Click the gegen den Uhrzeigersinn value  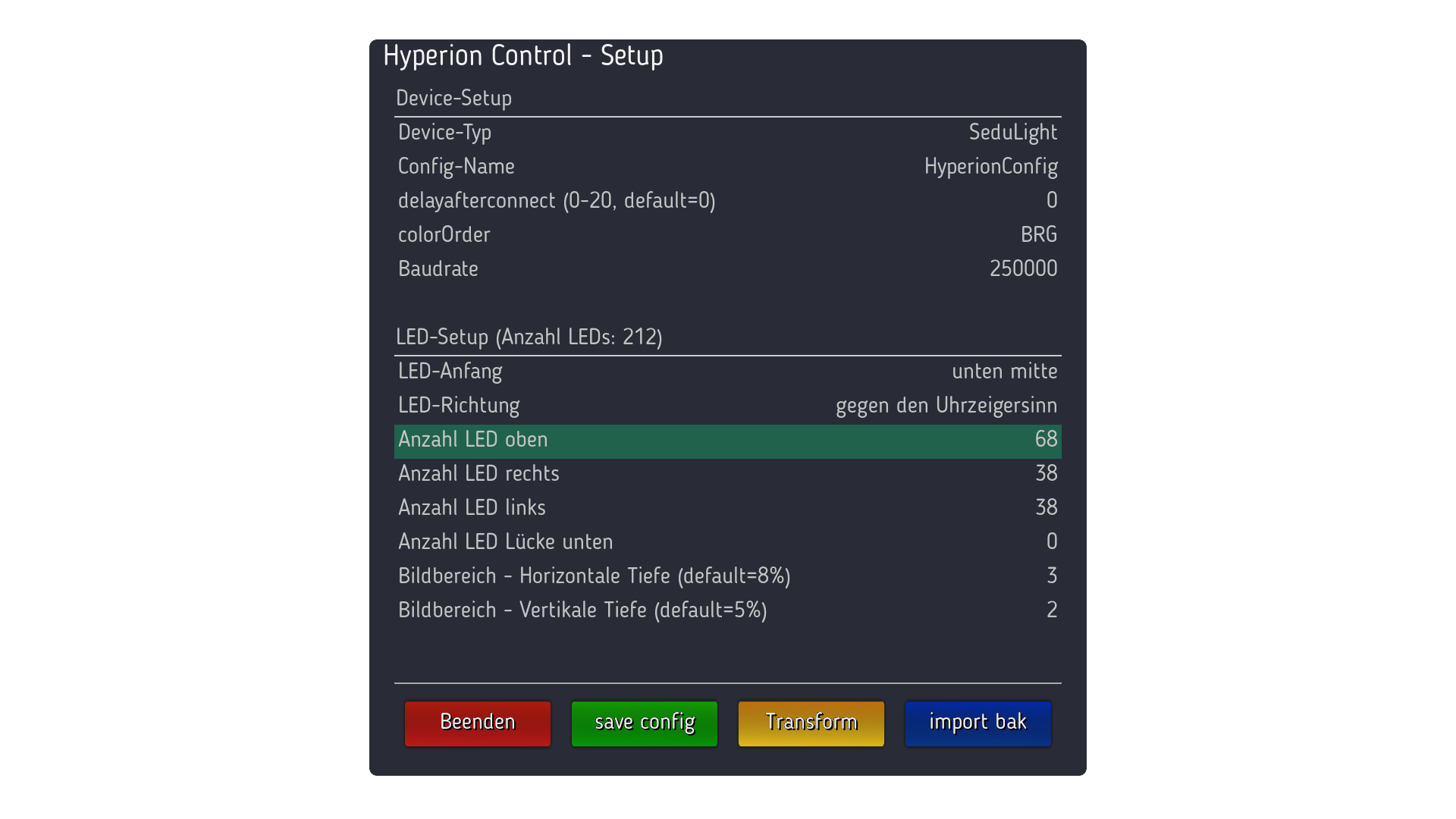[946, 406]
